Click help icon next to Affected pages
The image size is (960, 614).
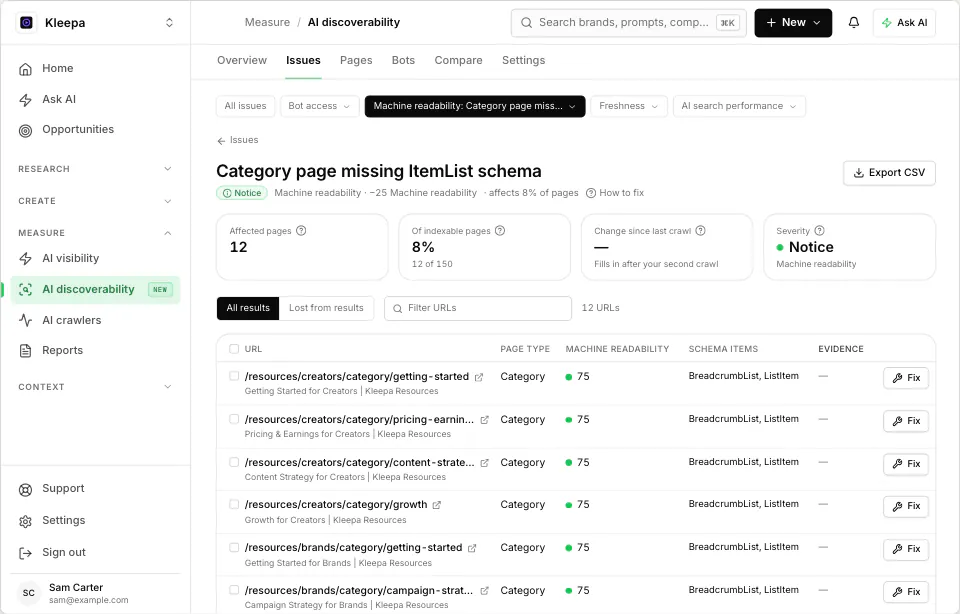(301, 231)
